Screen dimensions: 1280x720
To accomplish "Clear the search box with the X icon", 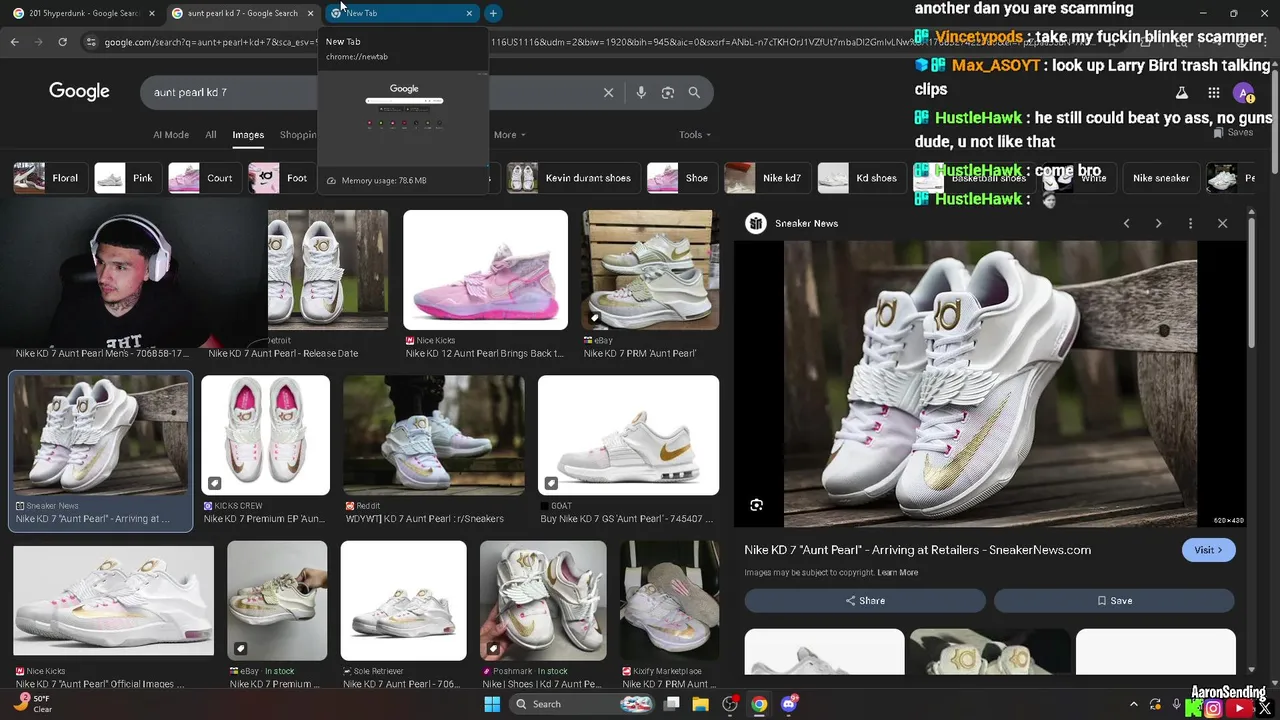I will [608, 92].
